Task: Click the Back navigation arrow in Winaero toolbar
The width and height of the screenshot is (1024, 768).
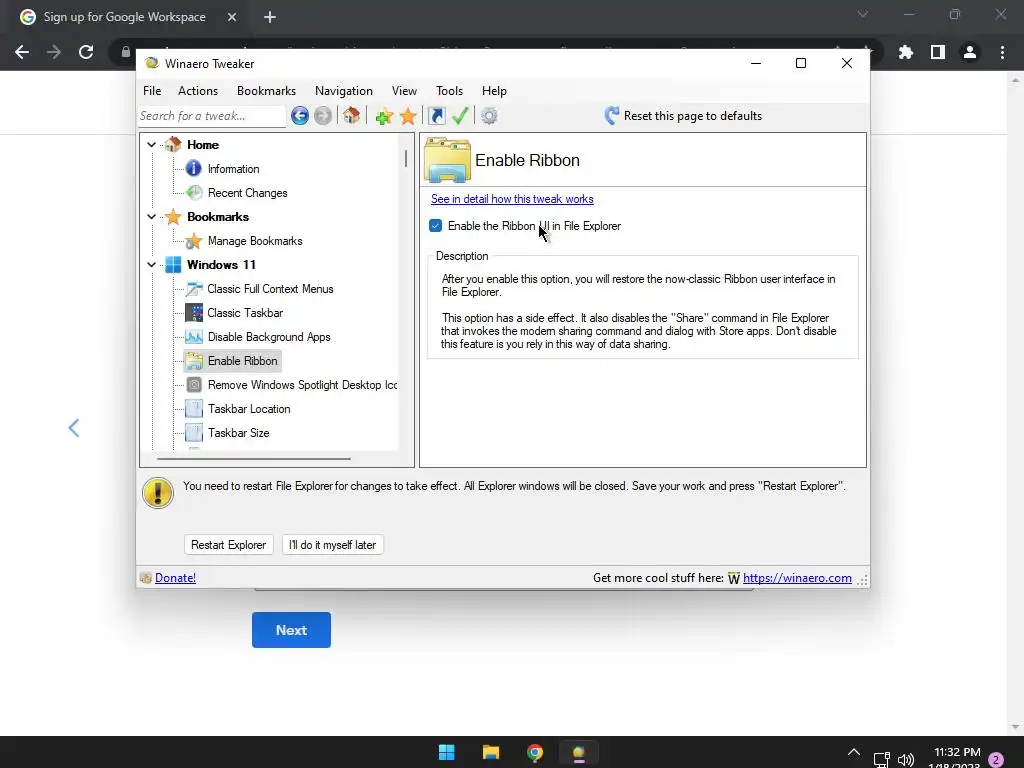Action: (300, 116)
